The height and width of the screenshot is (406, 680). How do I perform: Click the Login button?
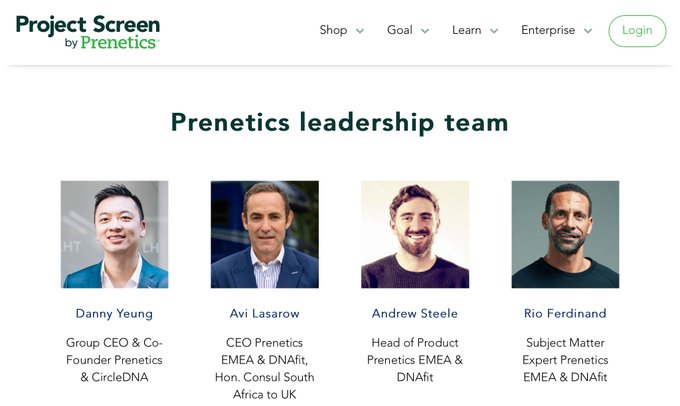tap(637, 31)
